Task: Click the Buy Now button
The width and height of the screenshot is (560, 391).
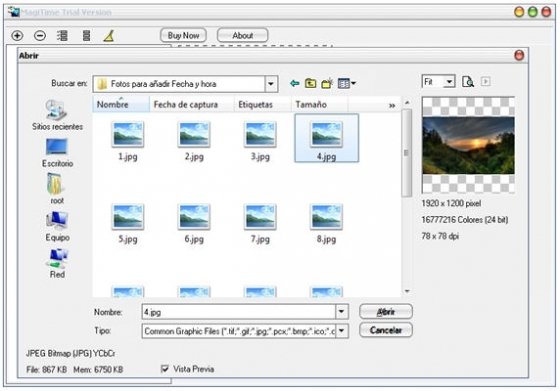Action: click(183, 35)
